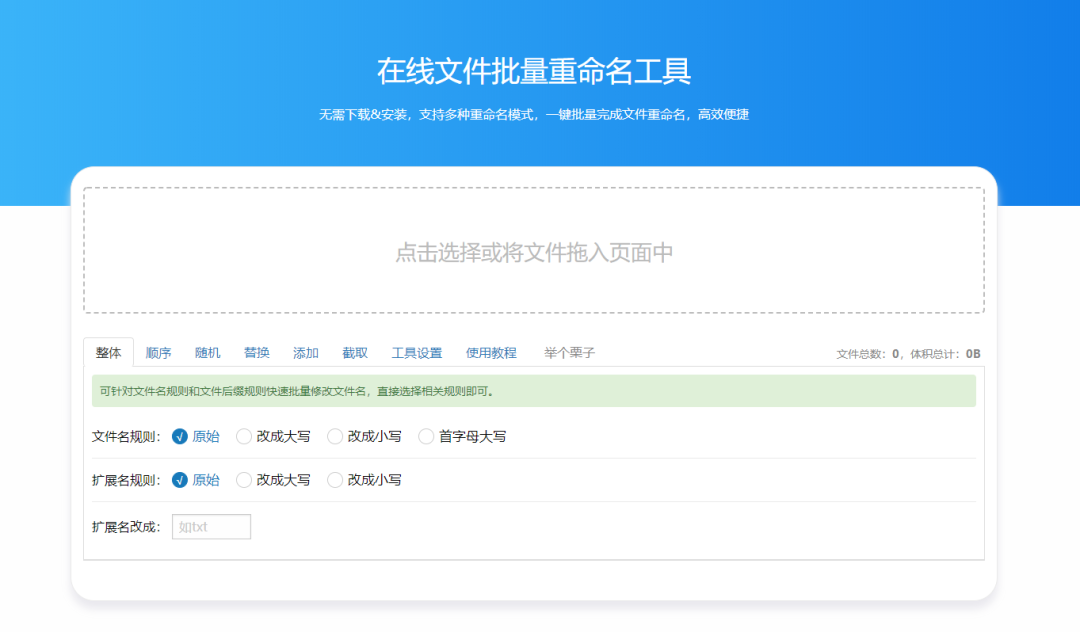Screen dimensions: 1080x632
Task: Open the 添加 (add) tab
Action: pyautogui.click(x=305, y=352)
